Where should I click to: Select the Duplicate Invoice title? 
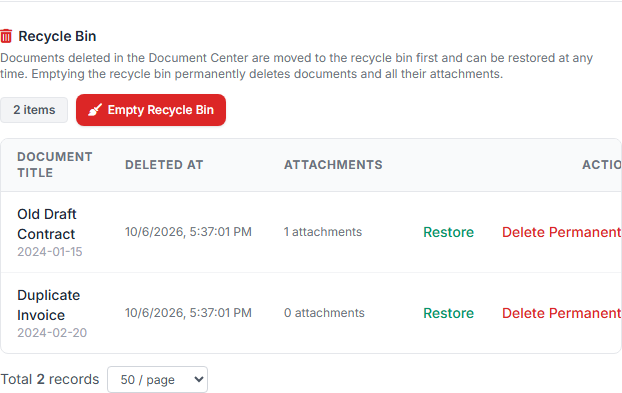[48, 305]
